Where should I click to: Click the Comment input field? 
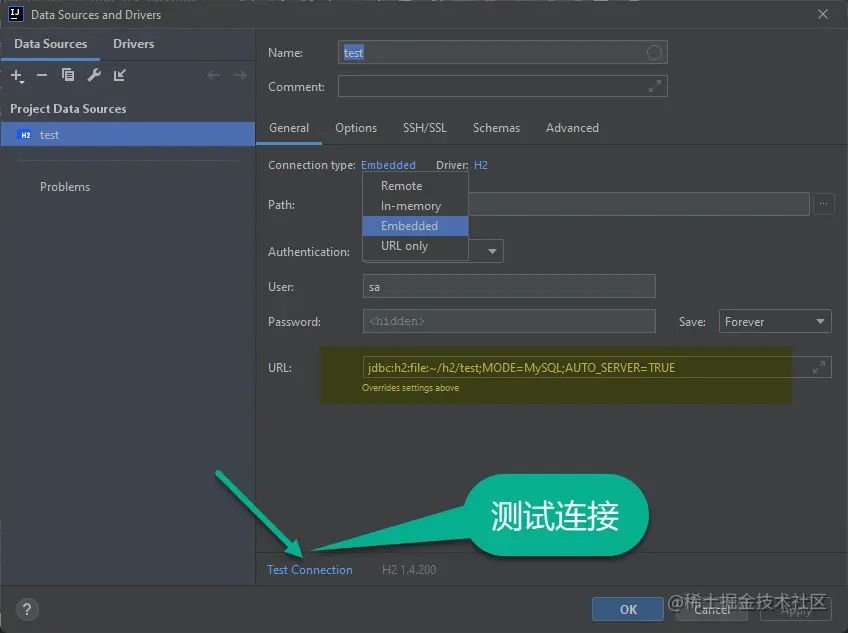(502, 86)
